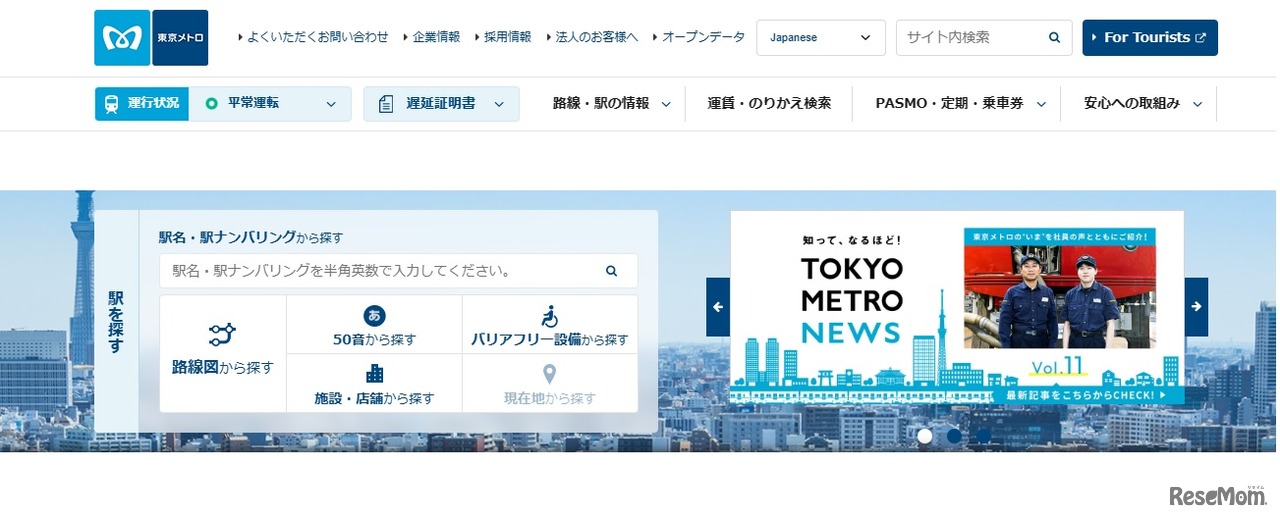
Task: Click the site search magnifier icon
Action: (1054, 38)
